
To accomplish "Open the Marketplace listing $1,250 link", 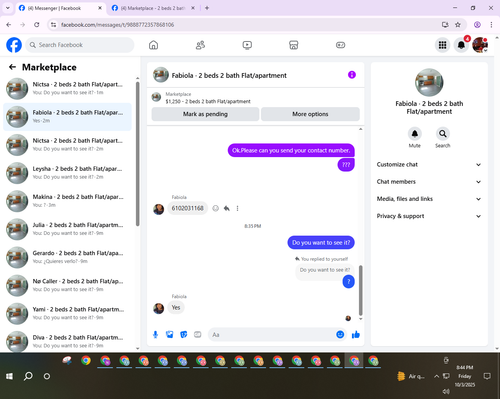I will coord(208,101).
